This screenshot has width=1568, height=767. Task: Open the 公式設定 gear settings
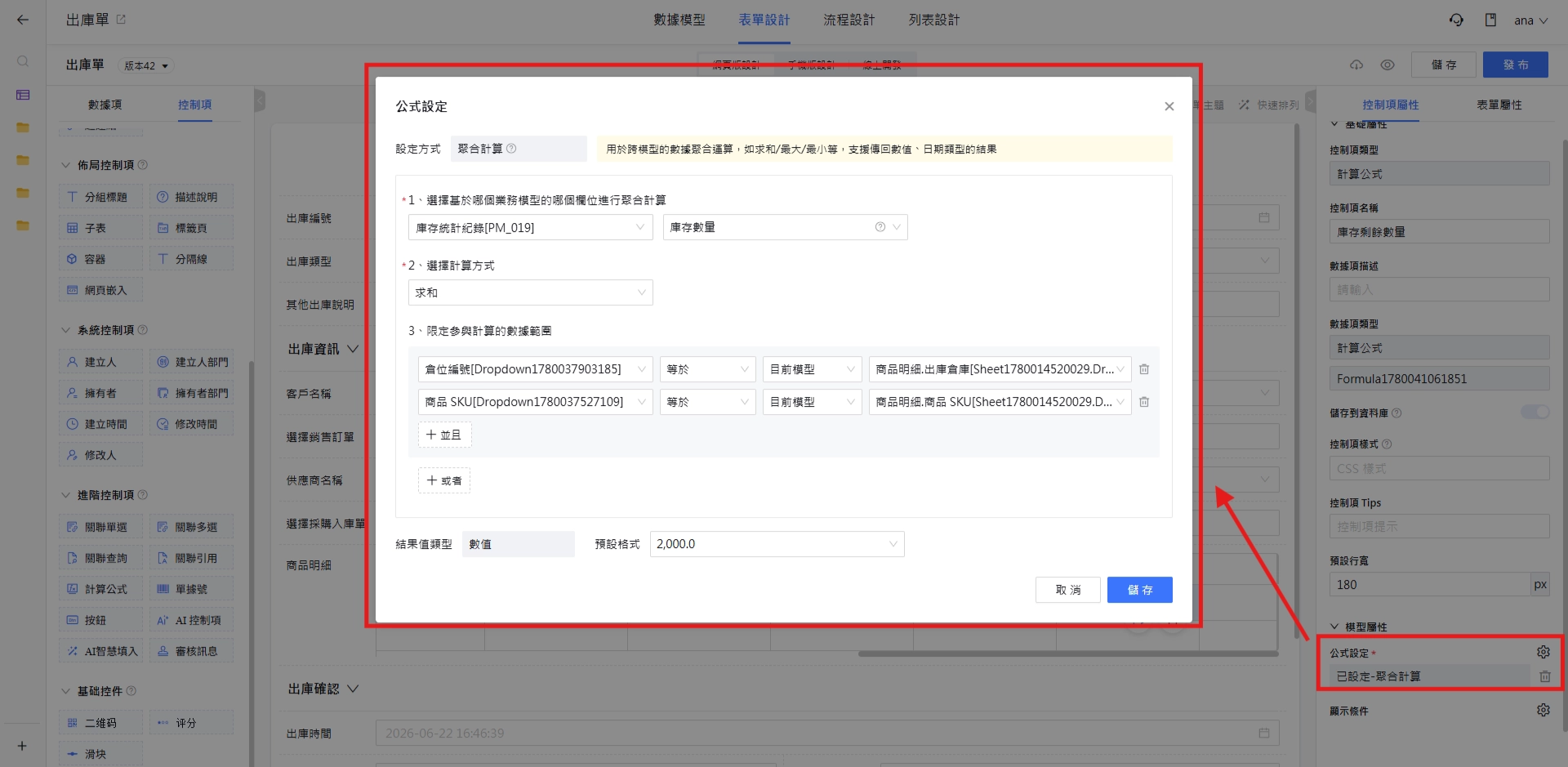[1543, 652]
